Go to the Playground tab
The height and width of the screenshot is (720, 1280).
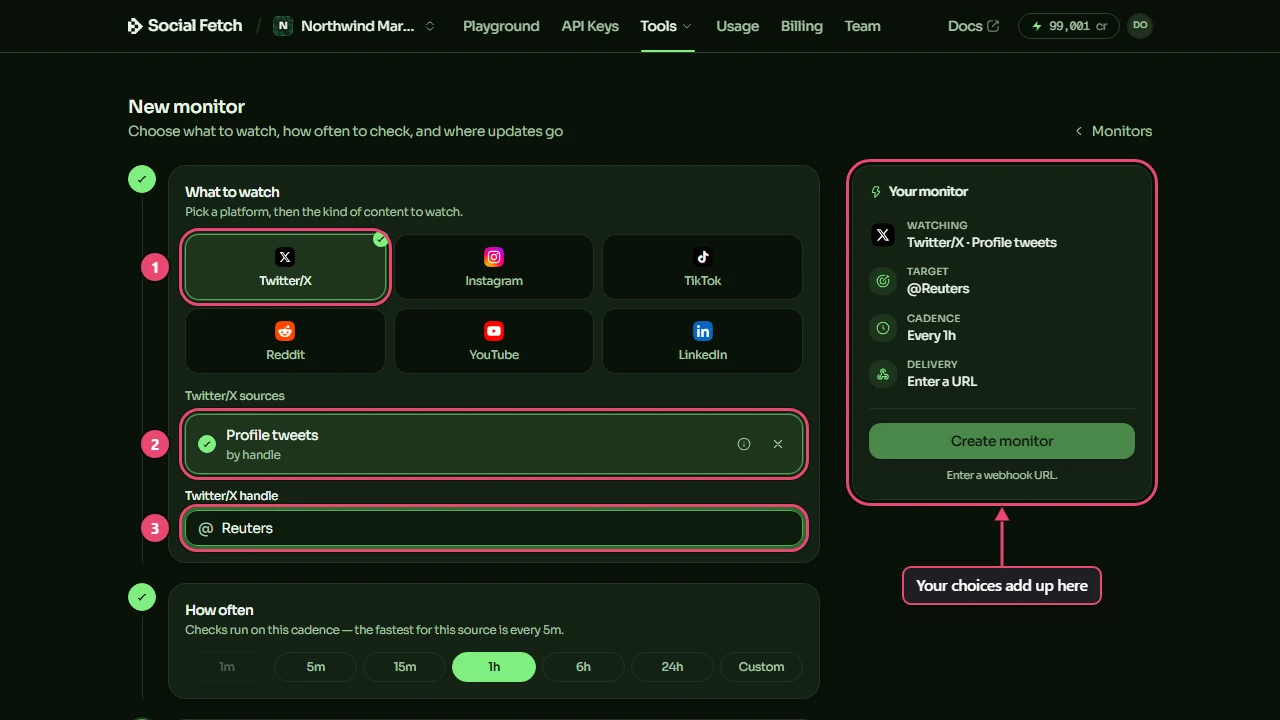click(x=501, y=26)
